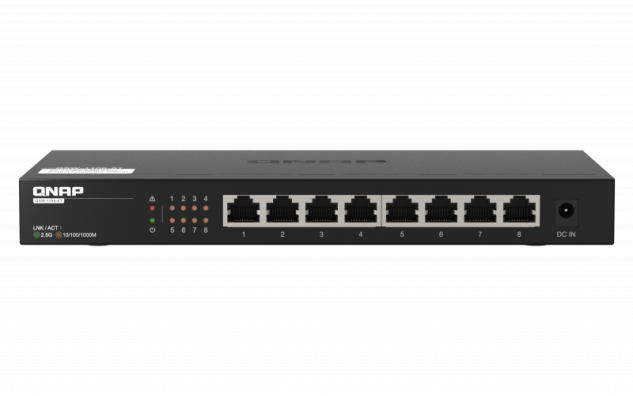Screen dimensions: 633x396
Task: Click the orange 10/100/1000M legend indicator
Action: pos(59,235)
